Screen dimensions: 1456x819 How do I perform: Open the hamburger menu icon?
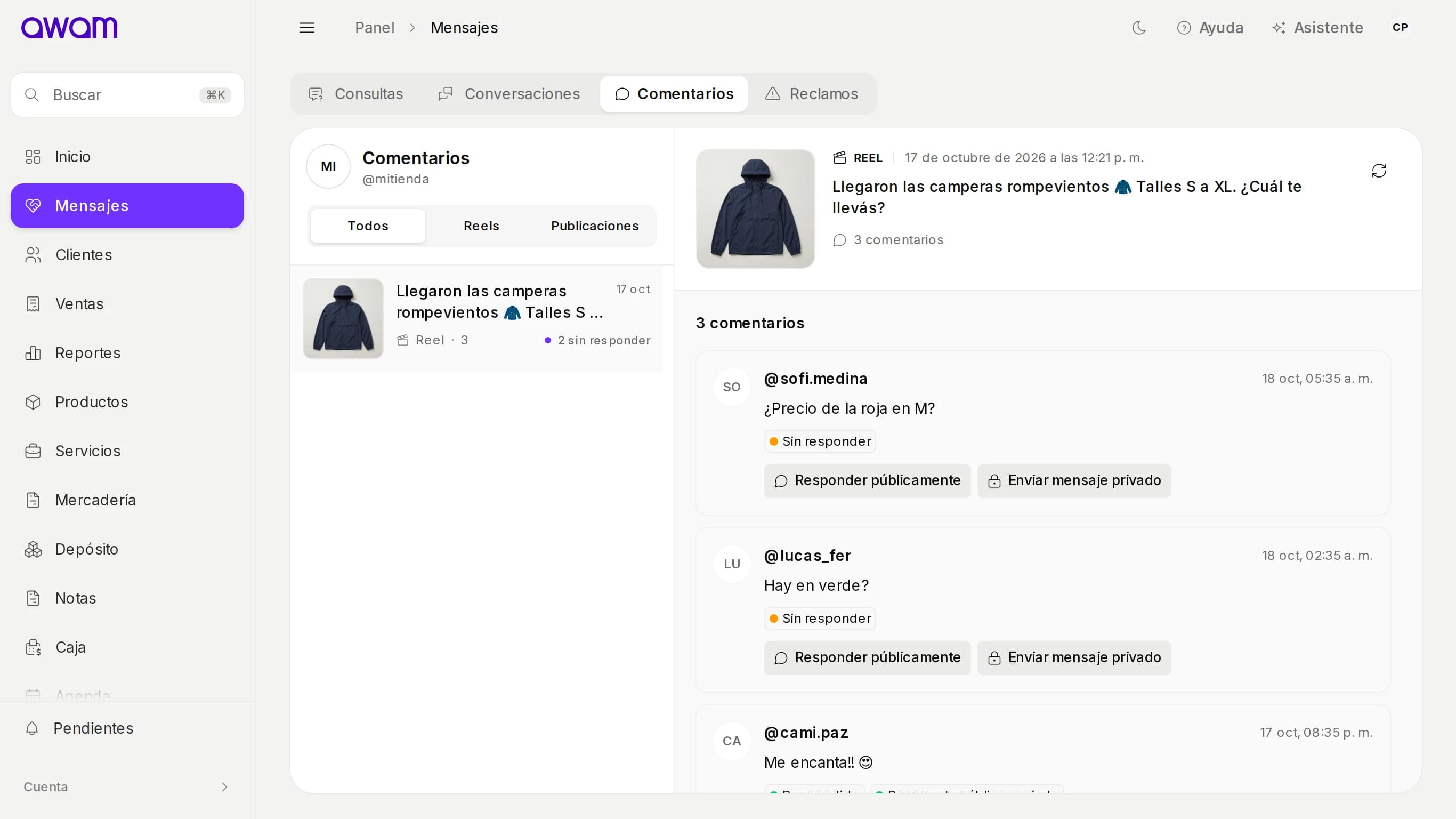tap(307, 28)
